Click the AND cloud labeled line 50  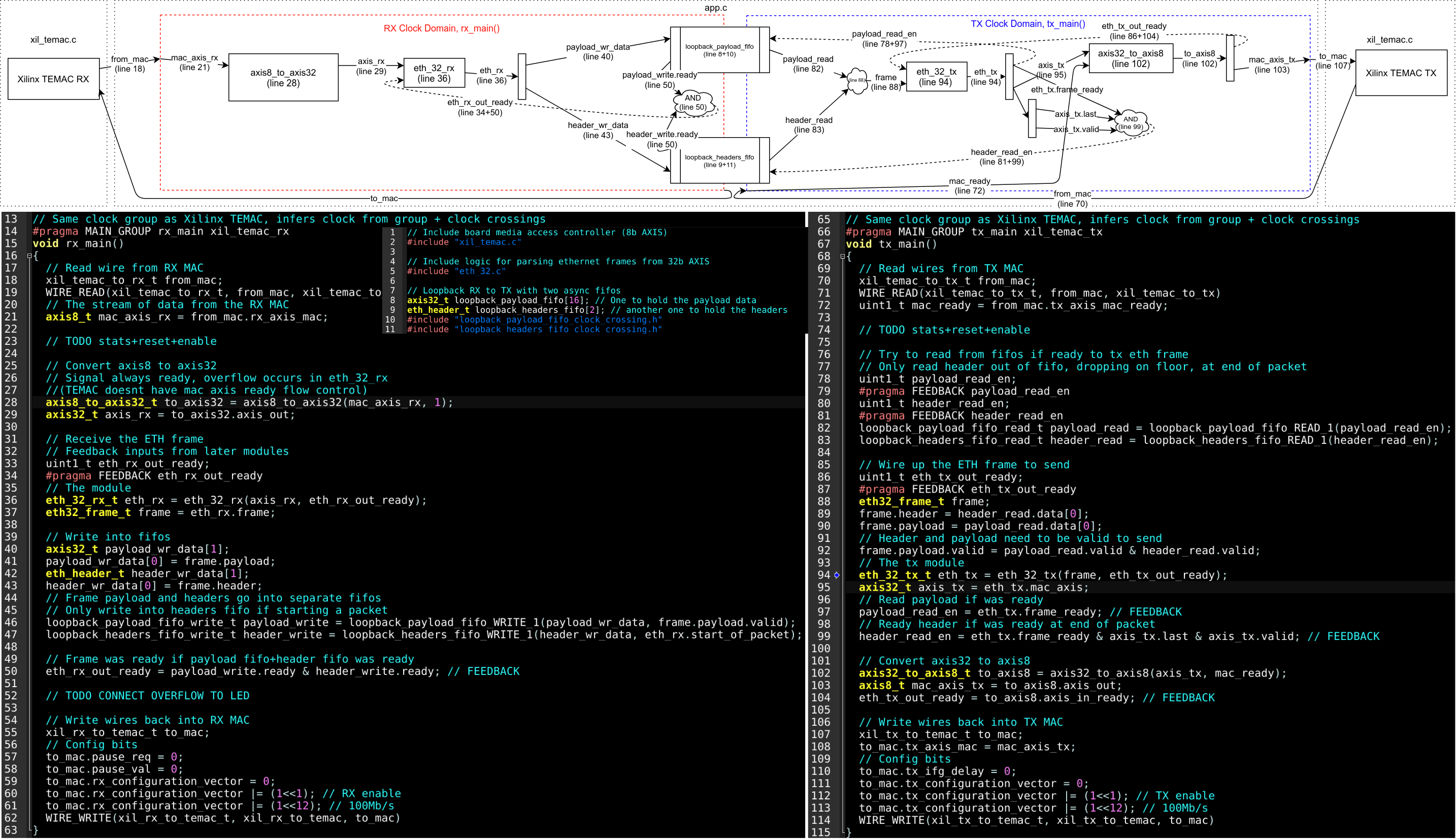[693, 103]
